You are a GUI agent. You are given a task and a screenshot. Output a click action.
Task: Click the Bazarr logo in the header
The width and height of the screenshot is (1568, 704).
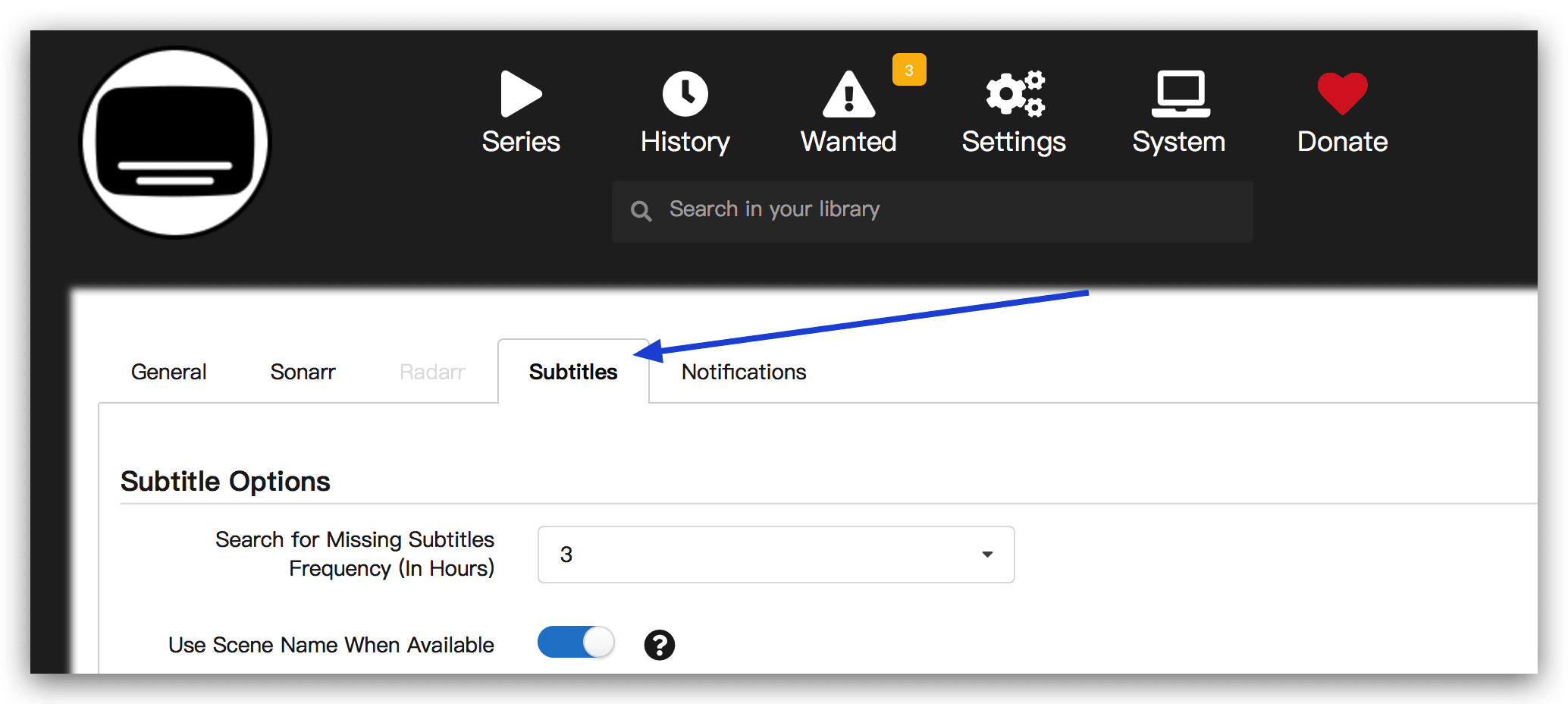(176, 143)
